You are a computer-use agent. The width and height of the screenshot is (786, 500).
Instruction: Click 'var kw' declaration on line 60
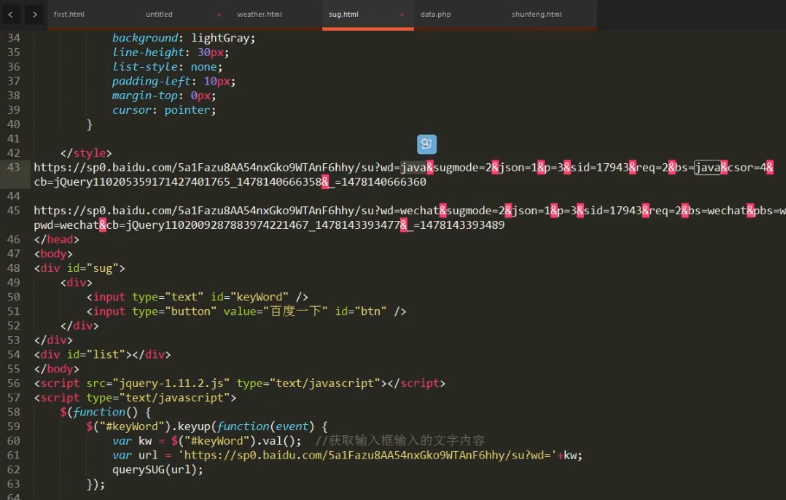[132, 441]
